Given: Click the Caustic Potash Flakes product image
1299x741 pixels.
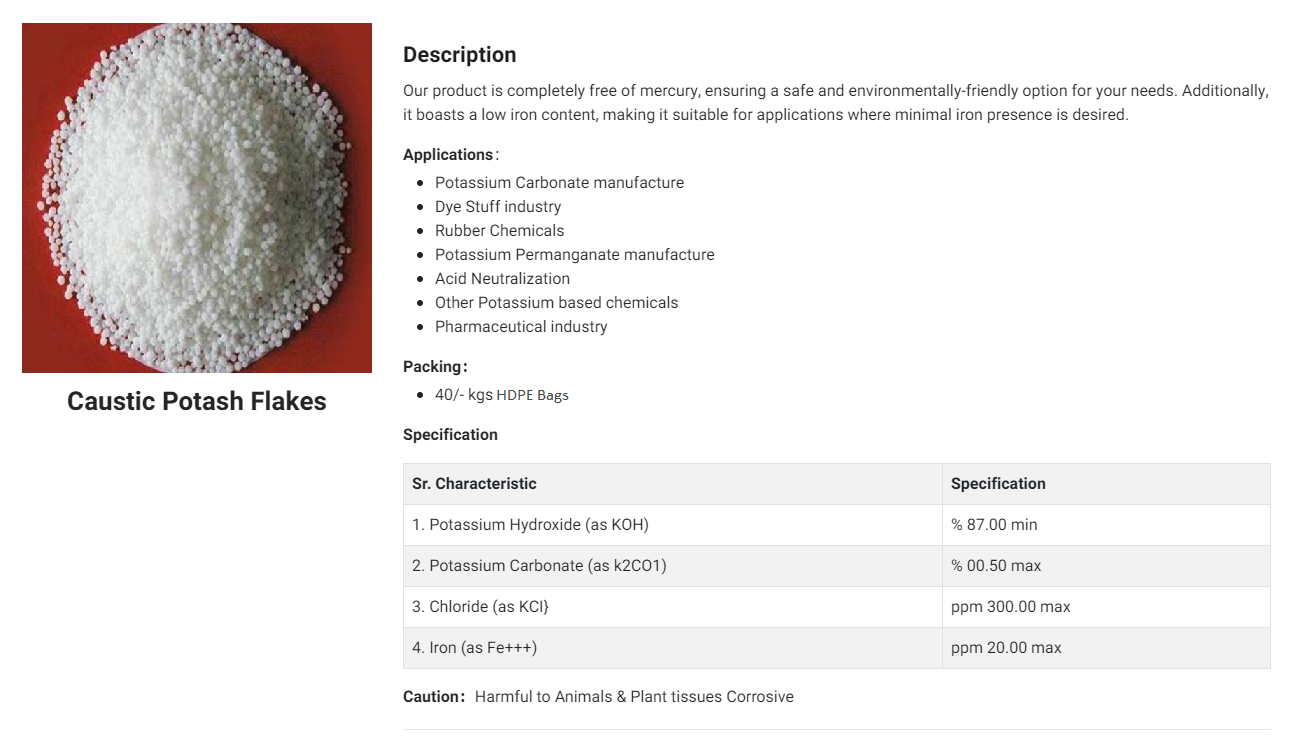Looking at the screenshot, I should pos(197,198).
